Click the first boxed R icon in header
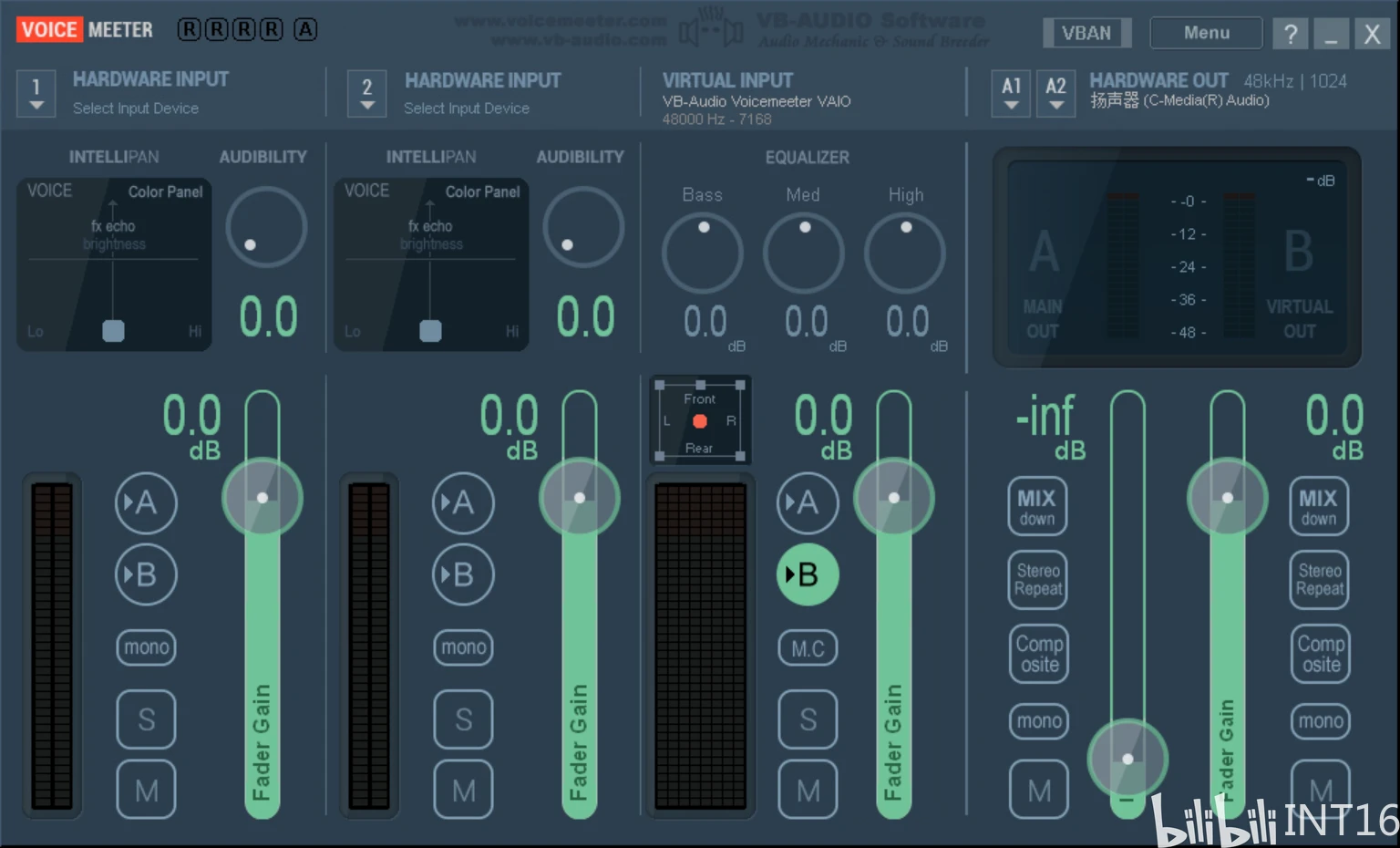Image resolution: width=1400 pixels, height=848 pixels. pyautogui.click(x=189, y=29)
